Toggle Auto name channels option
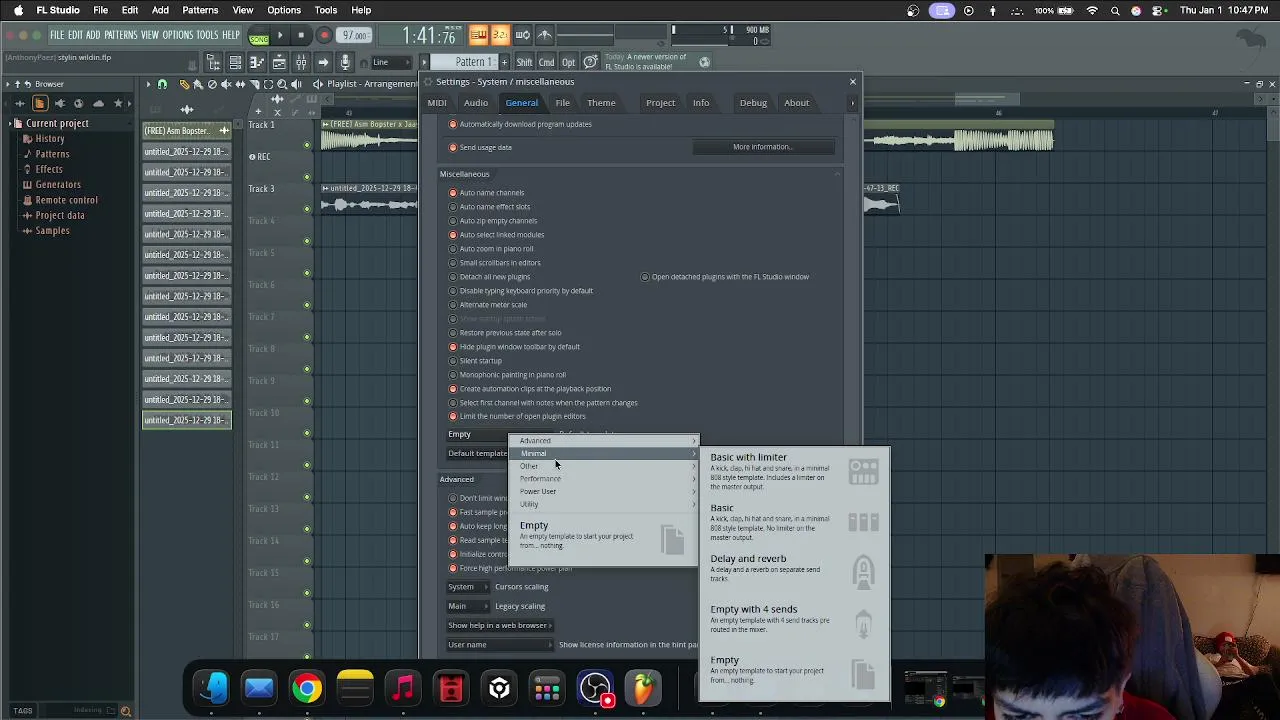The image size is (1280, 720). coord(487,193)
